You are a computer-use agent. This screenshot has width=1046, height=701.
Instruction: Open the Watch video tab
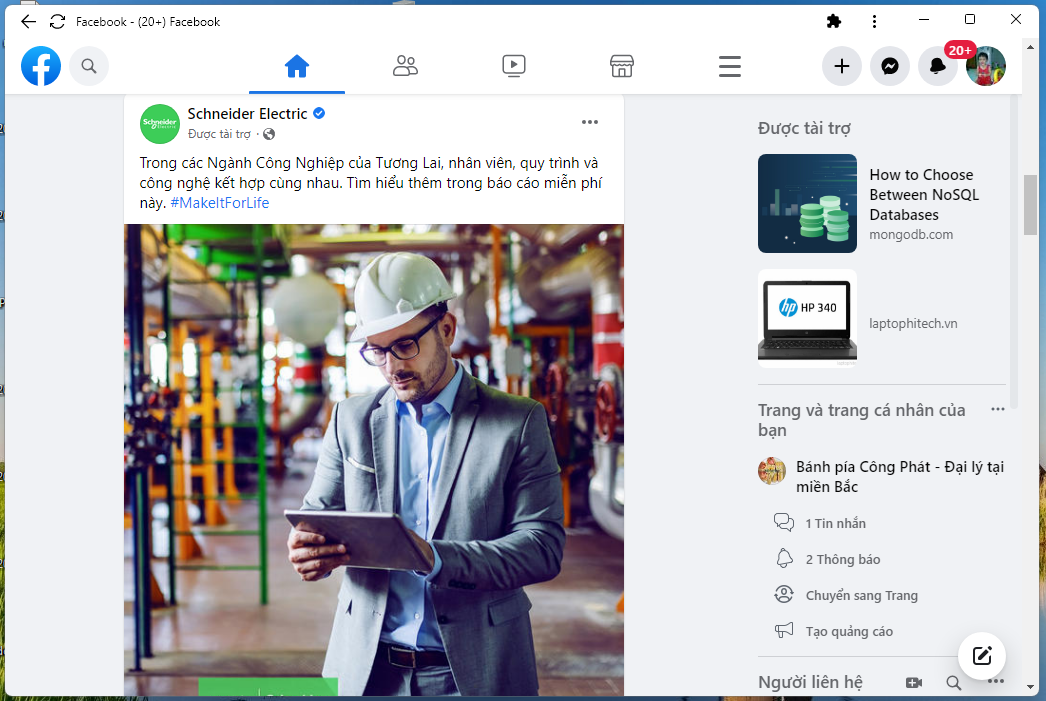(514, 66)
